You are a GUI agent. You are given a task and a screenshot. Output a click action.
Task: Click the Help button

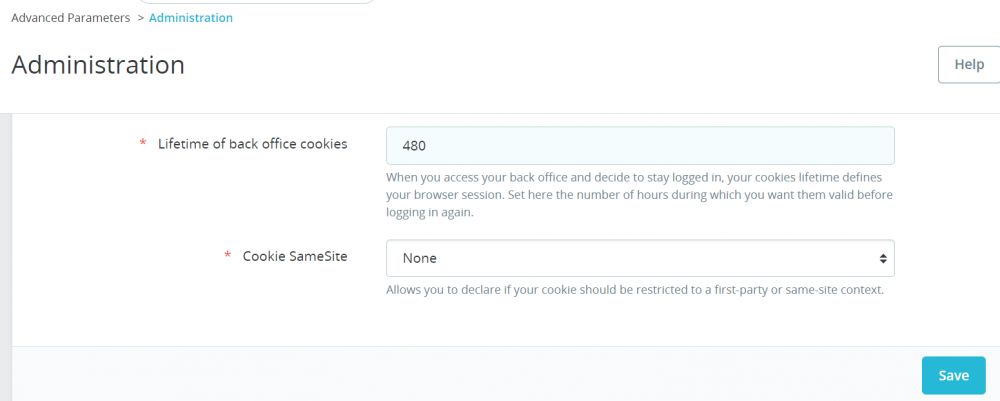pyautogui.click(x=969, y=64)
